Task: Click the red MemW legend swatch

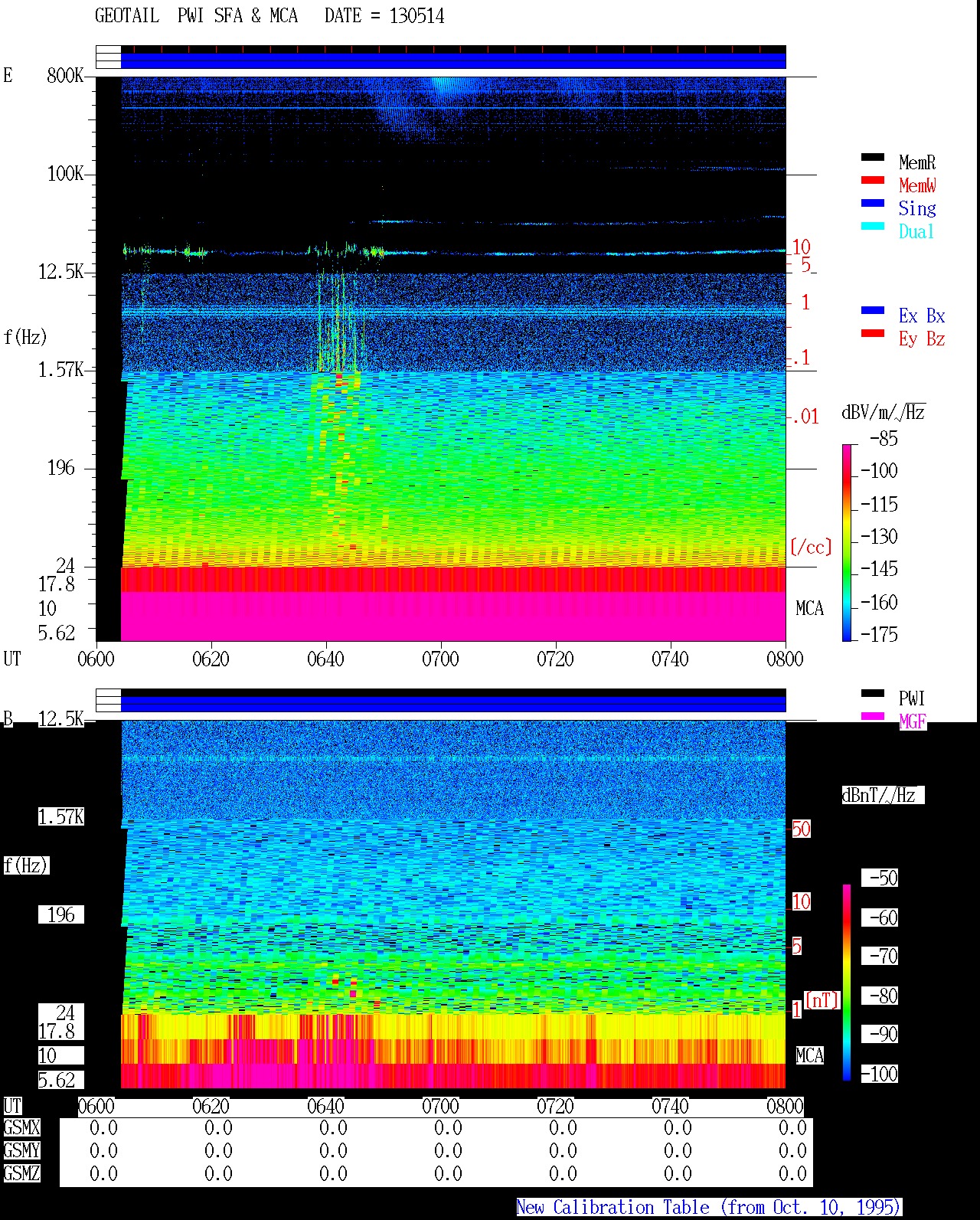Action: [873, 181]
